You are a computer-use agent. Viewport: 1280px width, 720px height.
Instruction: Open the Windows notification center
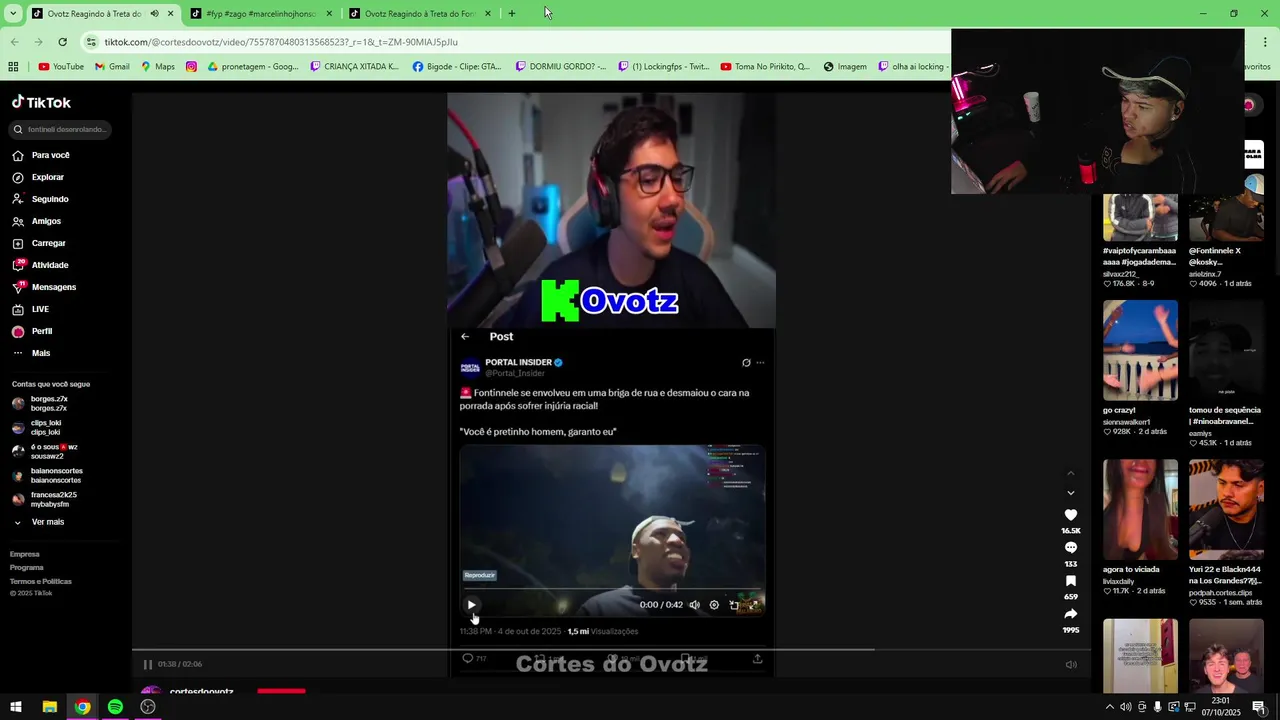click(1260, 707)
